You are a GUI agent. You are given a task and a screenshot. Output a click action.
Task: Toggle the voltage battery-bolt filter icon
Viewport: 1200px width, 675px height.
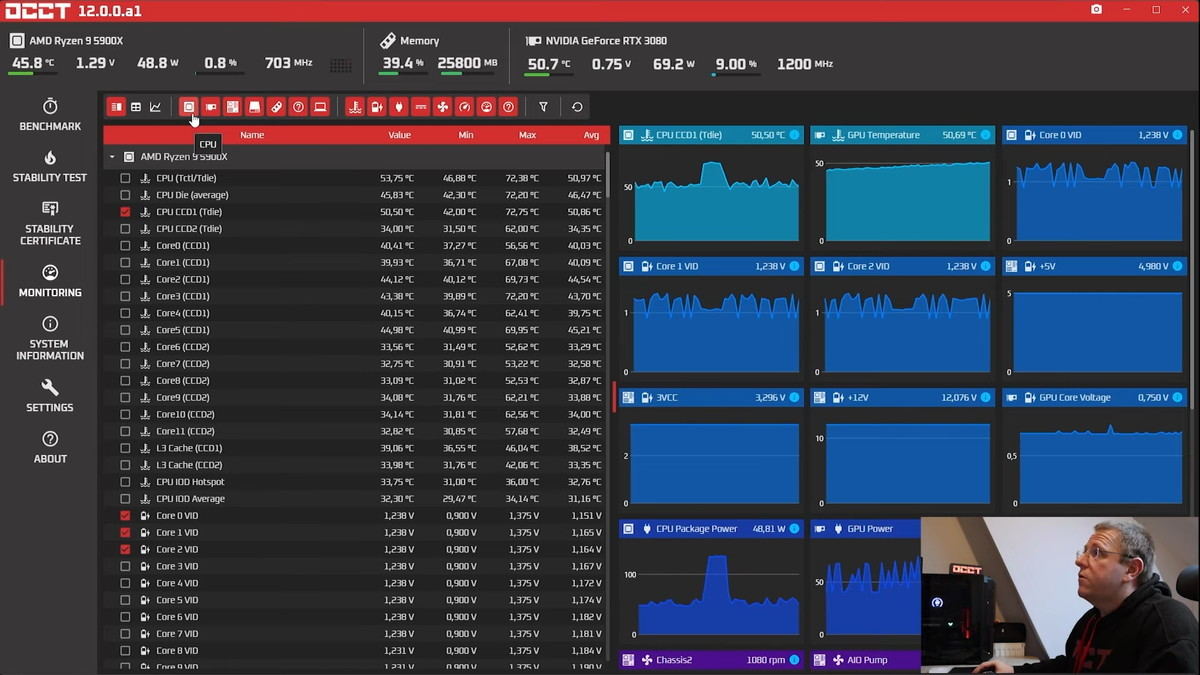pyautogui.click(x=376, y=106)
